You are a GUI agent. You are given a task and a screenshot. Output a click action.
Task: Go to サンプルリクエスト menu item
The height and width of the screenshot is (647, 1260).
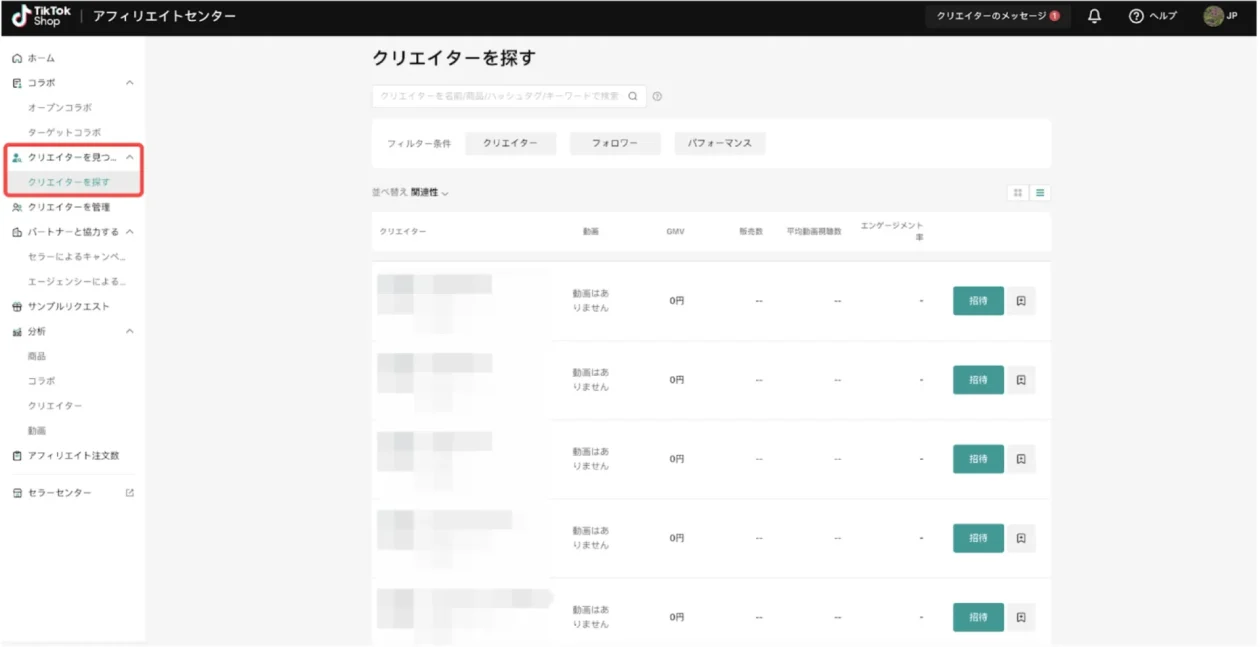68,307
